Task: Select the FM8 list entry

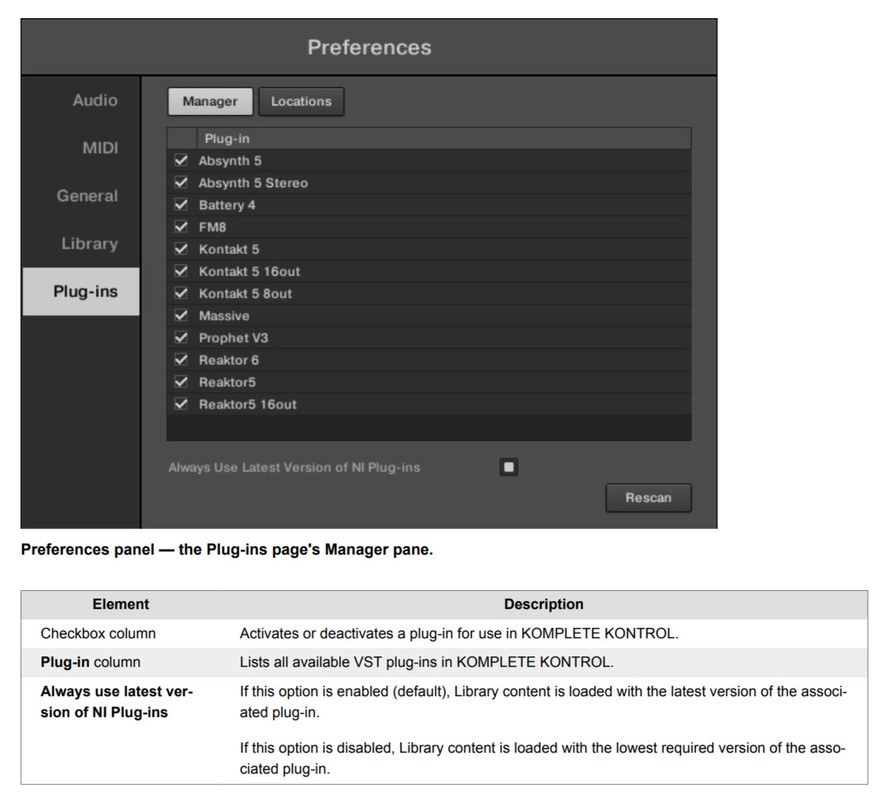Action: 212,227
